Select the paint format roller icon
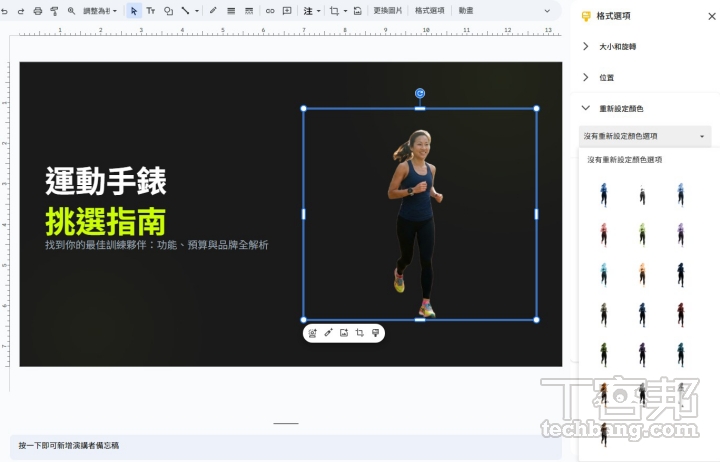Screen dimensions: 720x462 point(54,11)
